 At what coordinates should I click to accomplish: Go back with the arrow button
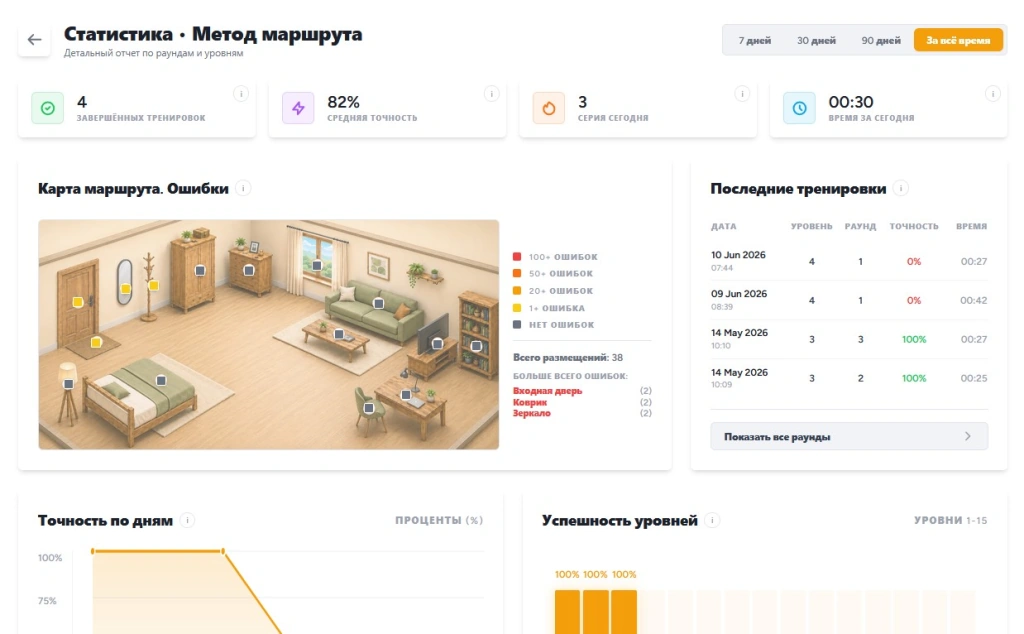[x=34, y=40]
